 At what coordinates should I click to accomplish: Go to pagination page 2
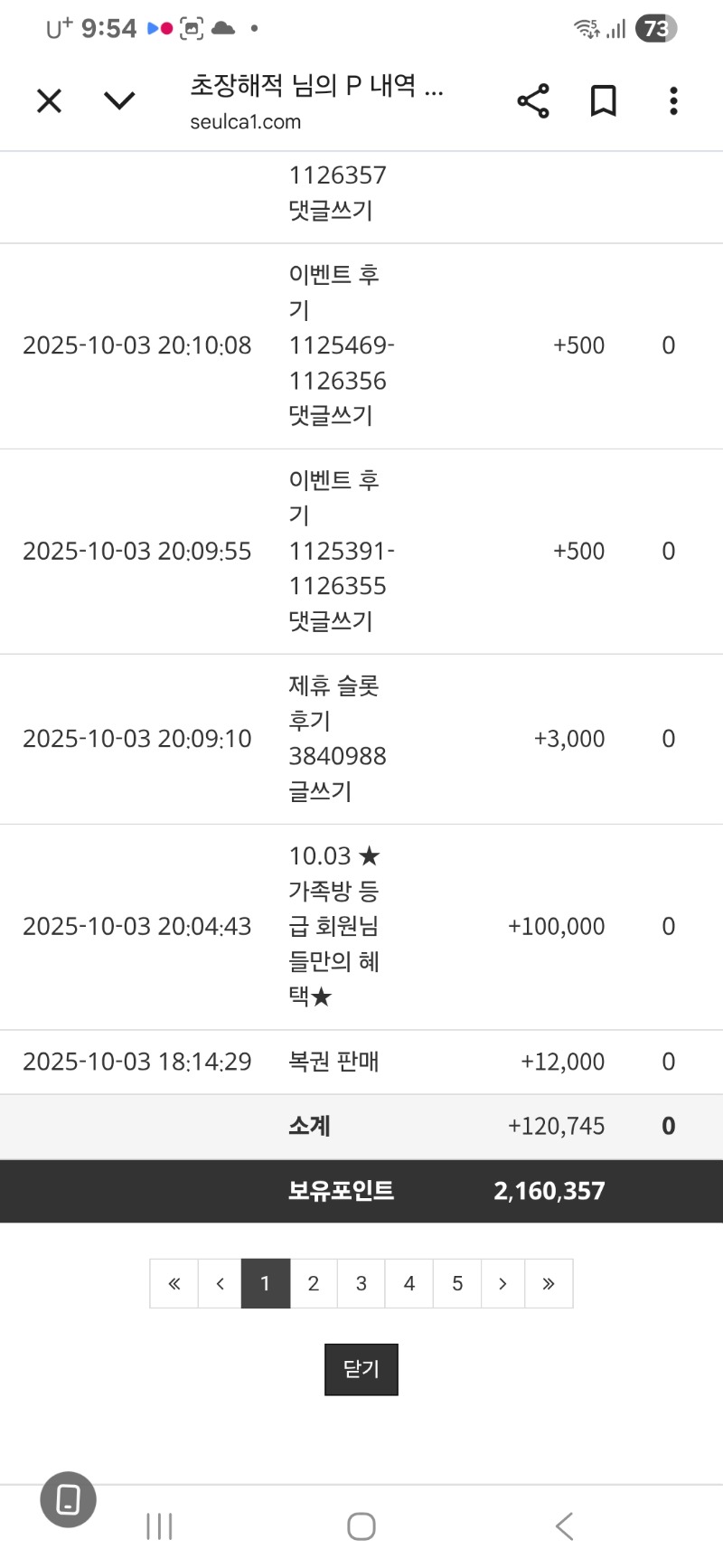[x=314, y=1283]
